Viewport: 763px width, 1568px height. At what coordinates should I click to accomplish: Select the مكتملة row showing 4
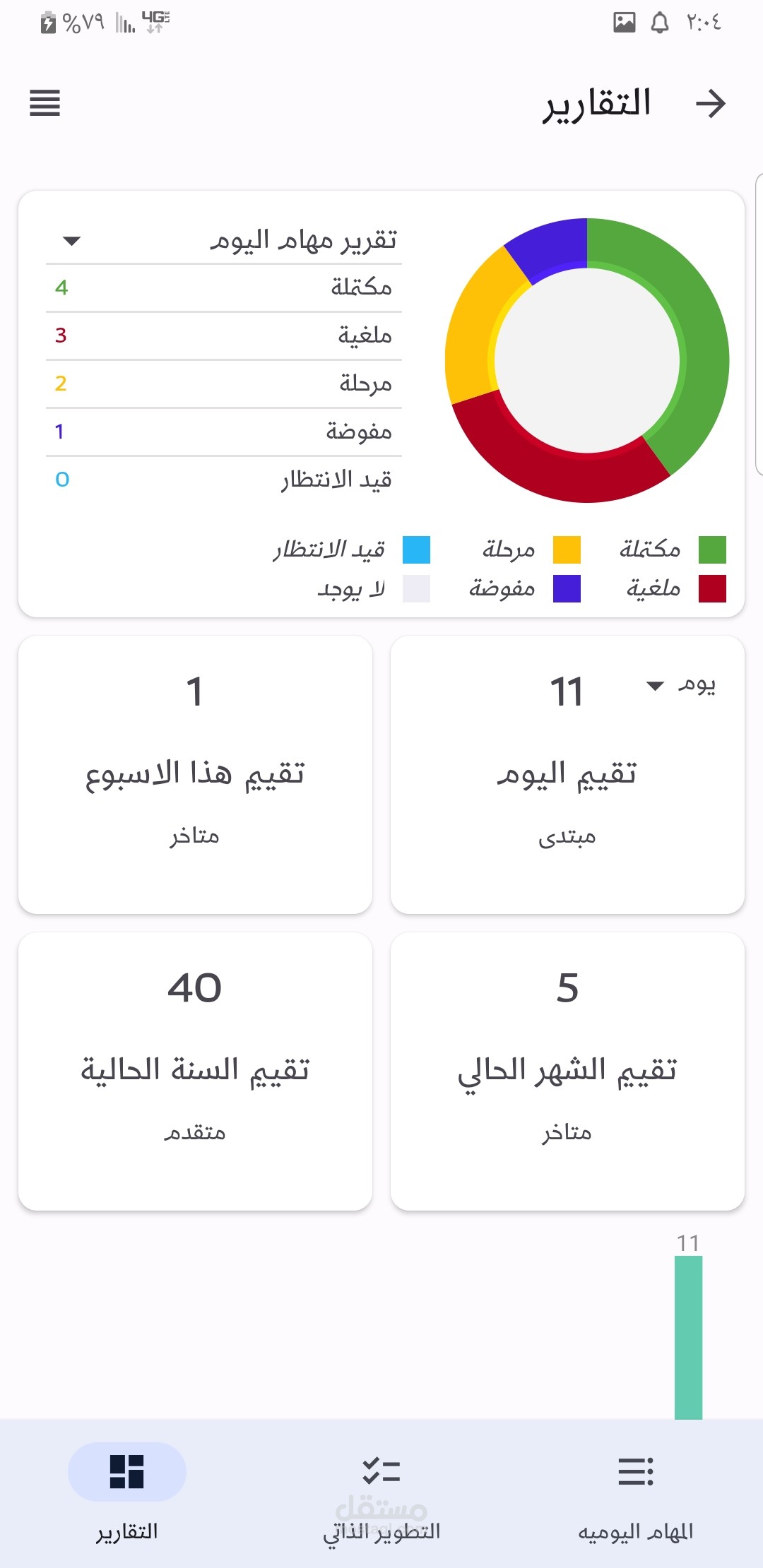223,287
